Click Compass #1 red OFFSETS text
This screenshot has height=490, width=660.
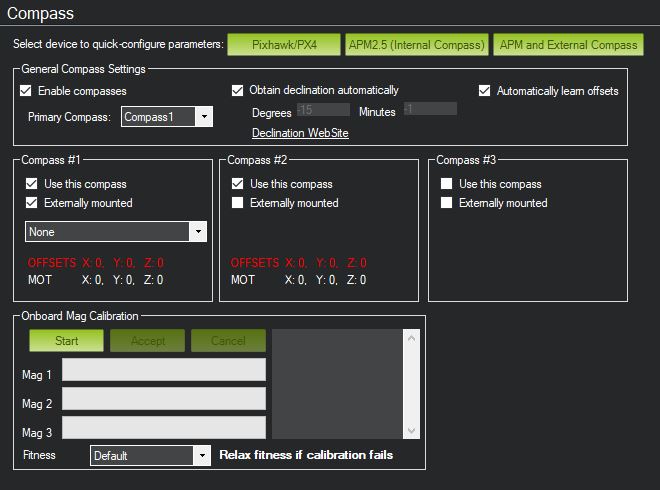click(x=96, y=263)
